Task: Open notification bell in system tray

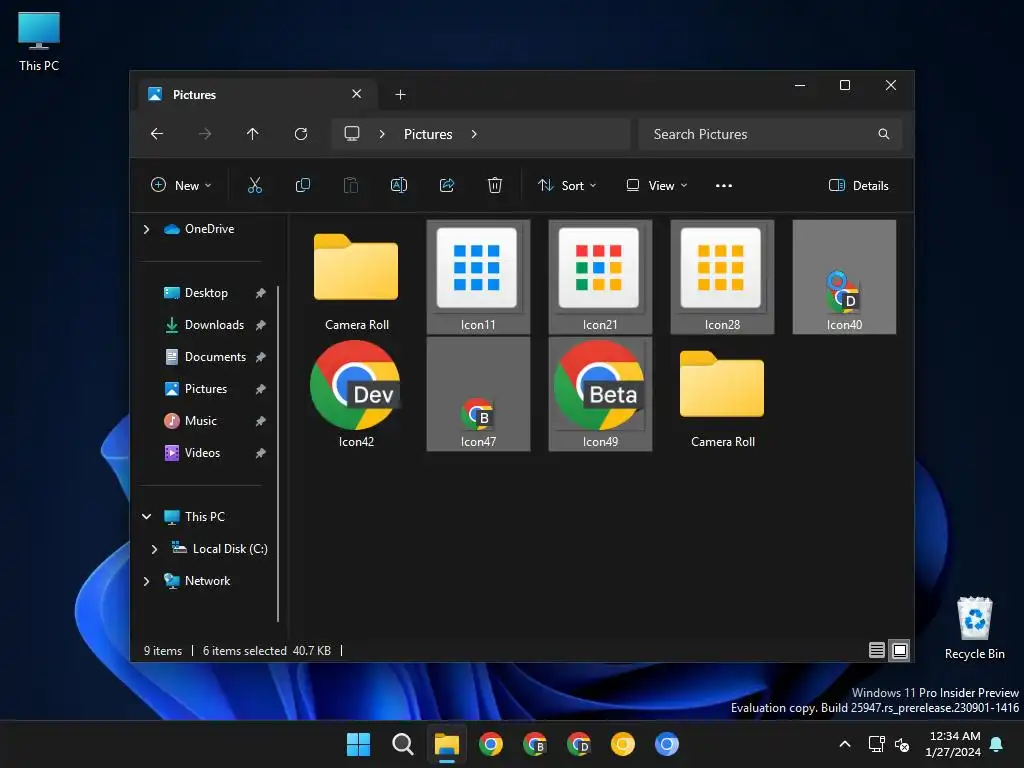Action: (x=997, y=744)
